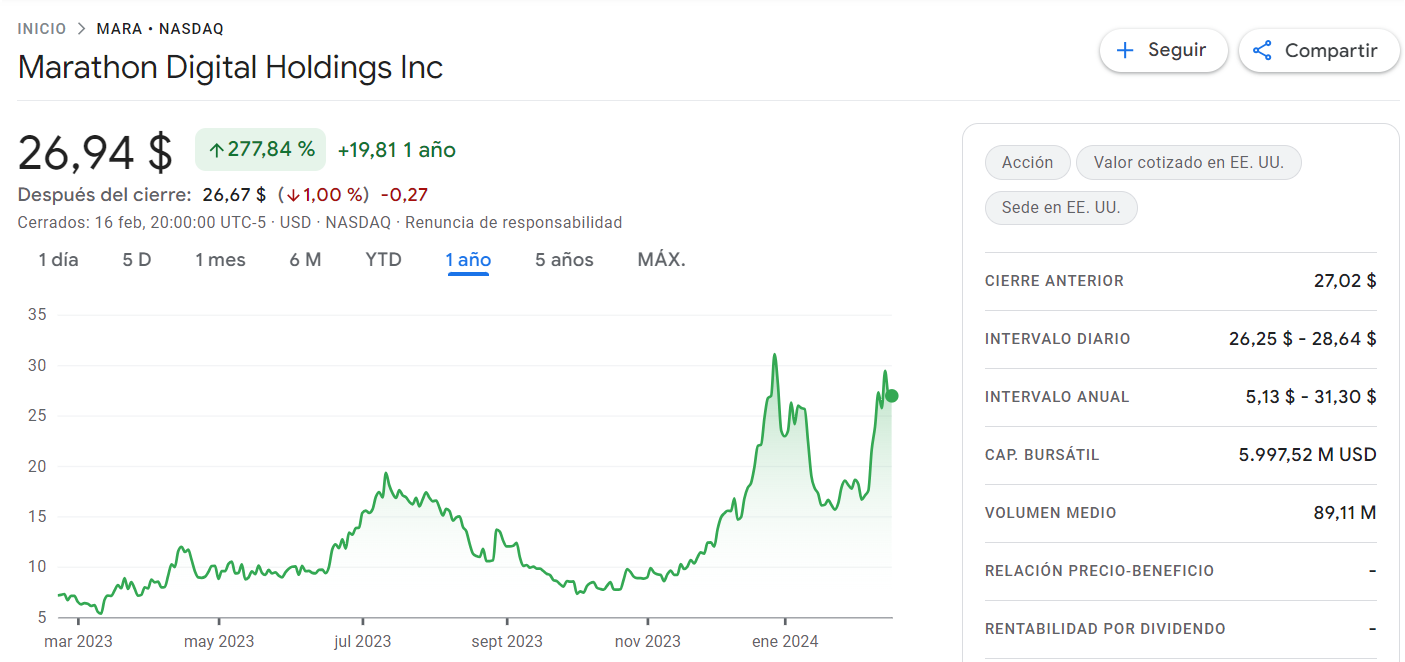Click the 26,25 $ - 28,64 $ daily range
Screen dimensions: 1405x662
(1302, 339)
